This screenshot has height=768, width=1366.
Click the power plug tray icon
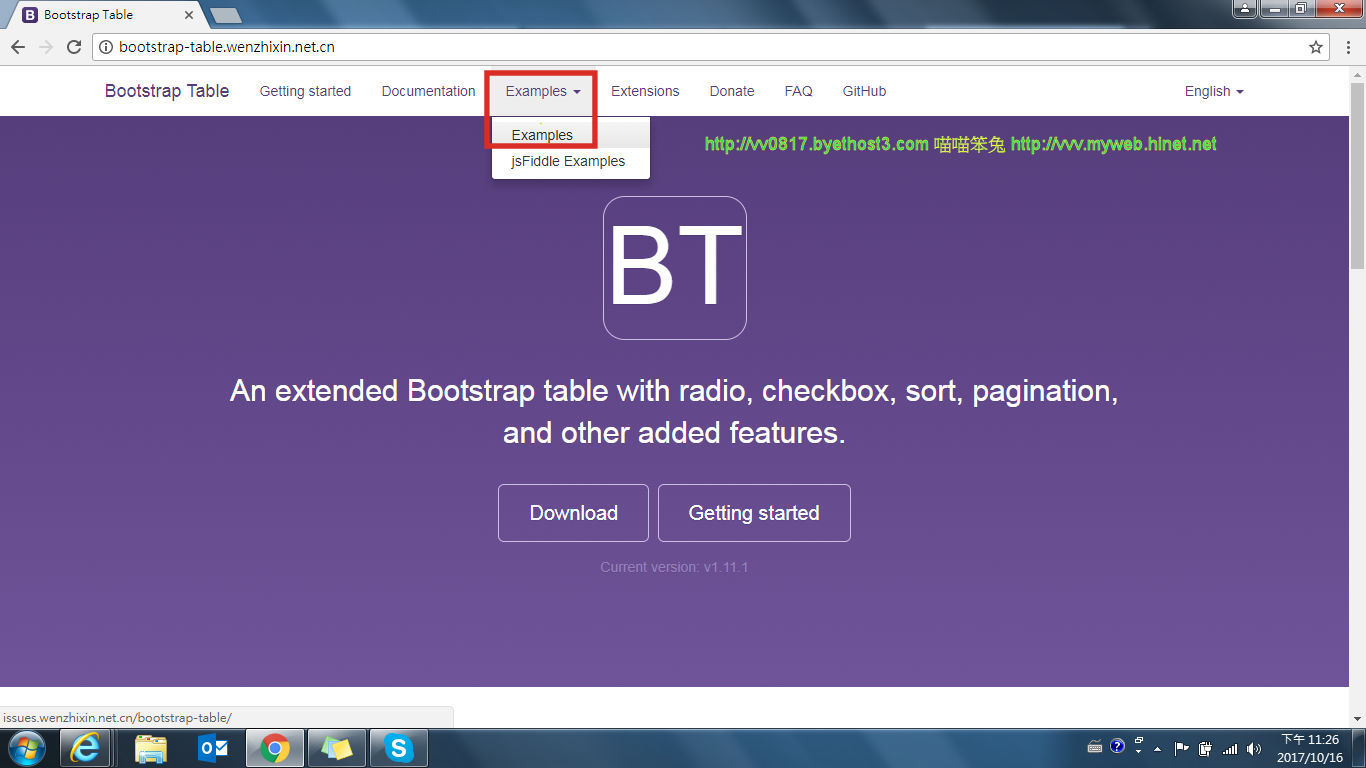[x=1206, y=748]
